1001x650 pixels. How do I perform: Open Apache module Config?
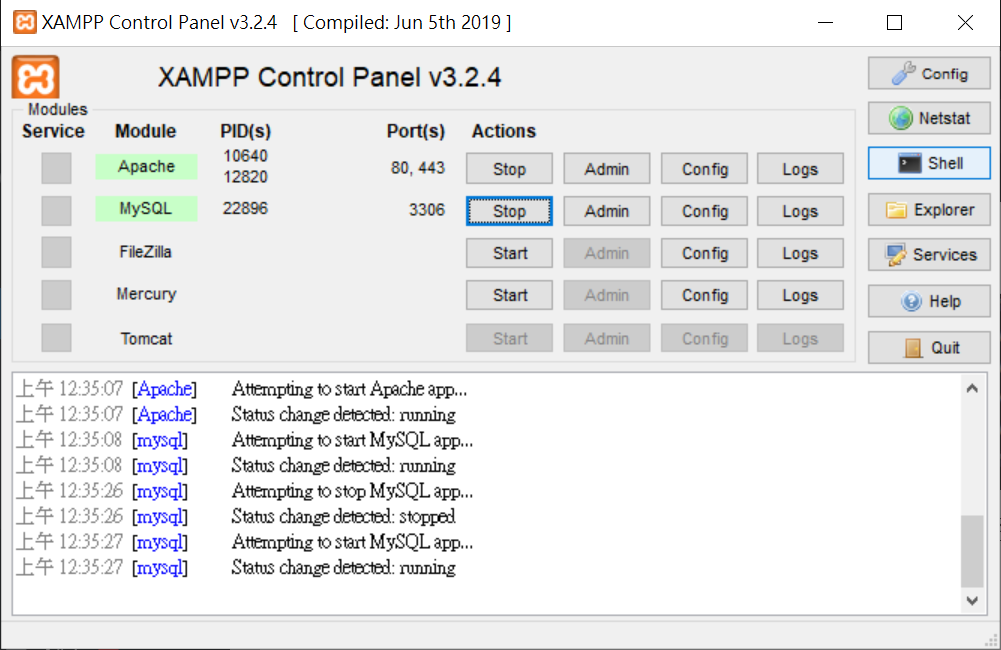[x=704, y=169]
